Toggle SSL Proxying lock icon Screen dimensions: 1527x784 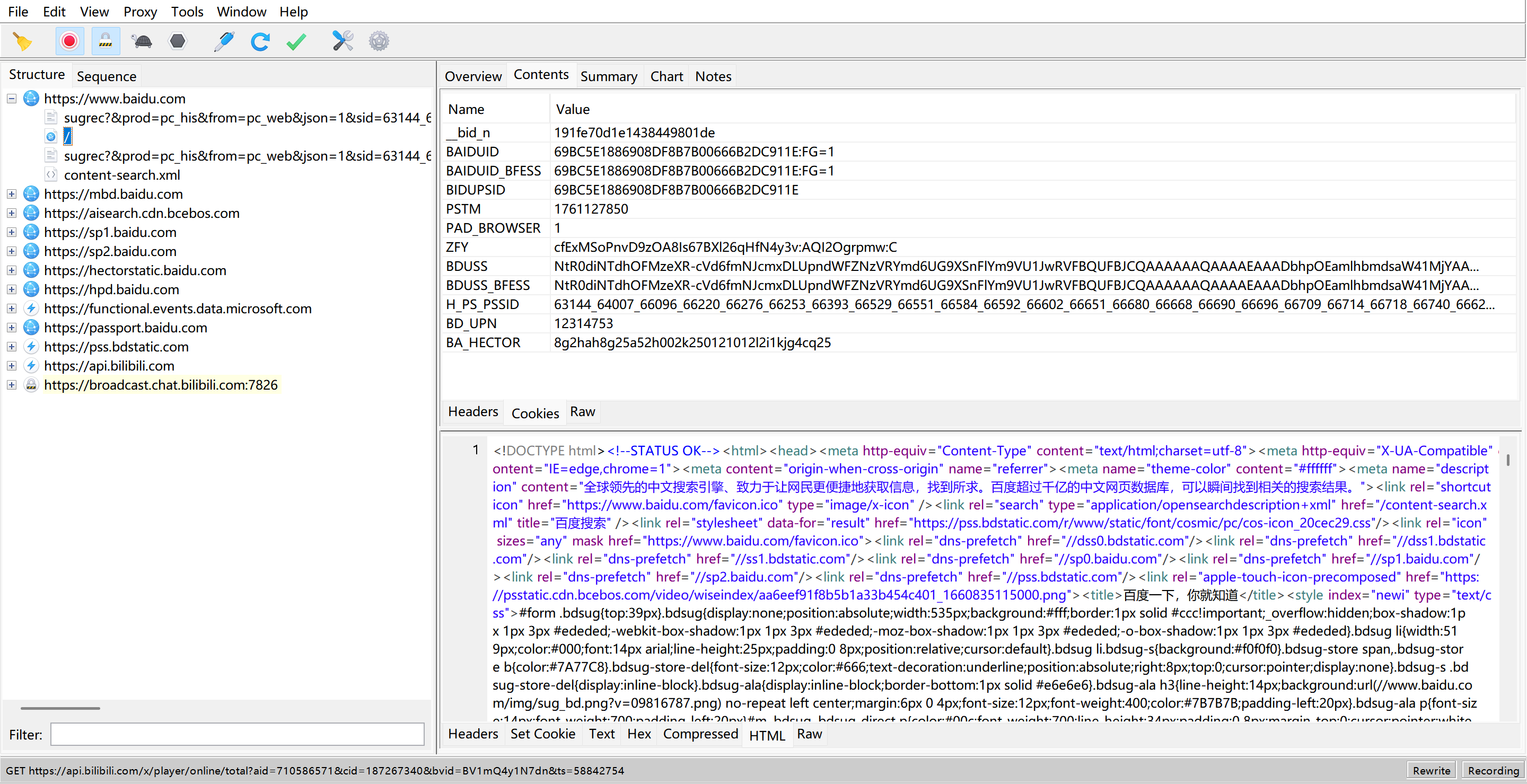(x=106, y=41)
